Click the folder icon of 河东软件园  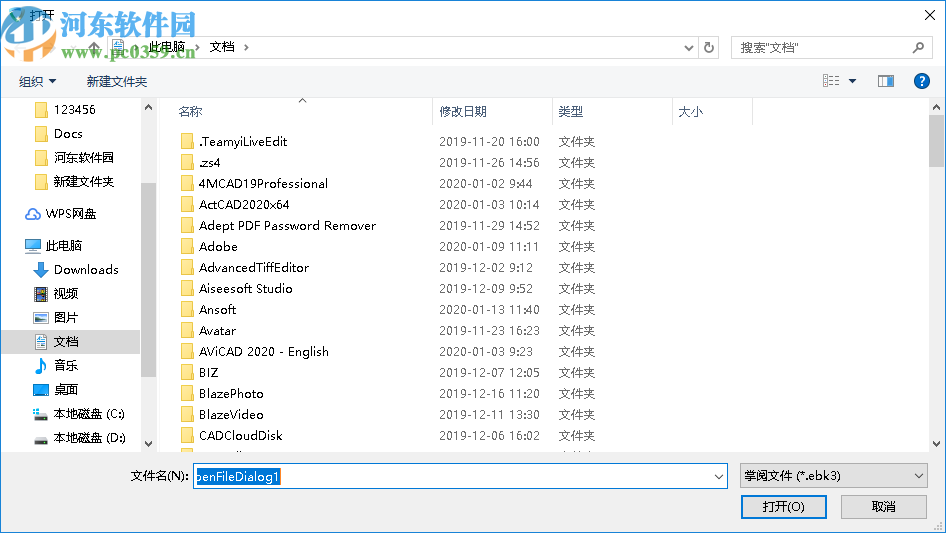pyautogui.click(x=41, y=158)
